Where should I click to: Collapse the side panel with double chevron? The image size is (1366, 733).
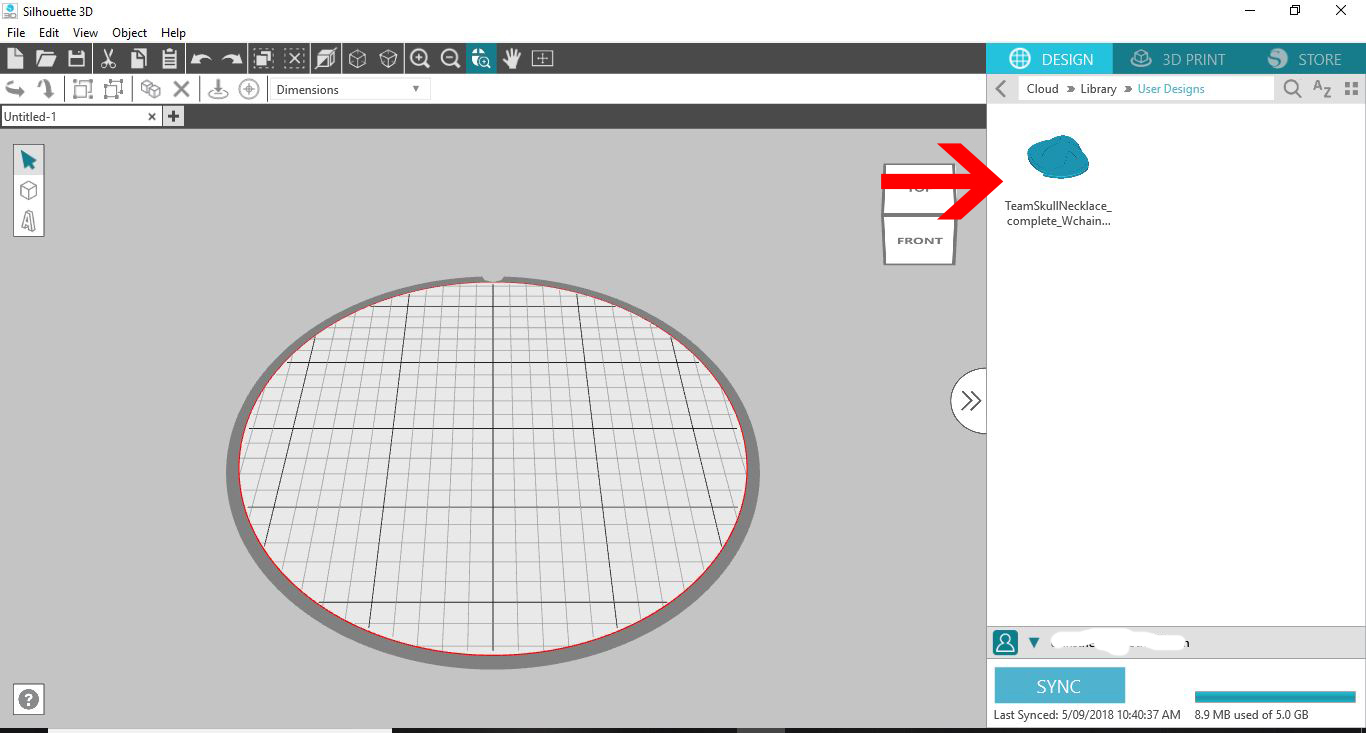click(x=969, y=401)
